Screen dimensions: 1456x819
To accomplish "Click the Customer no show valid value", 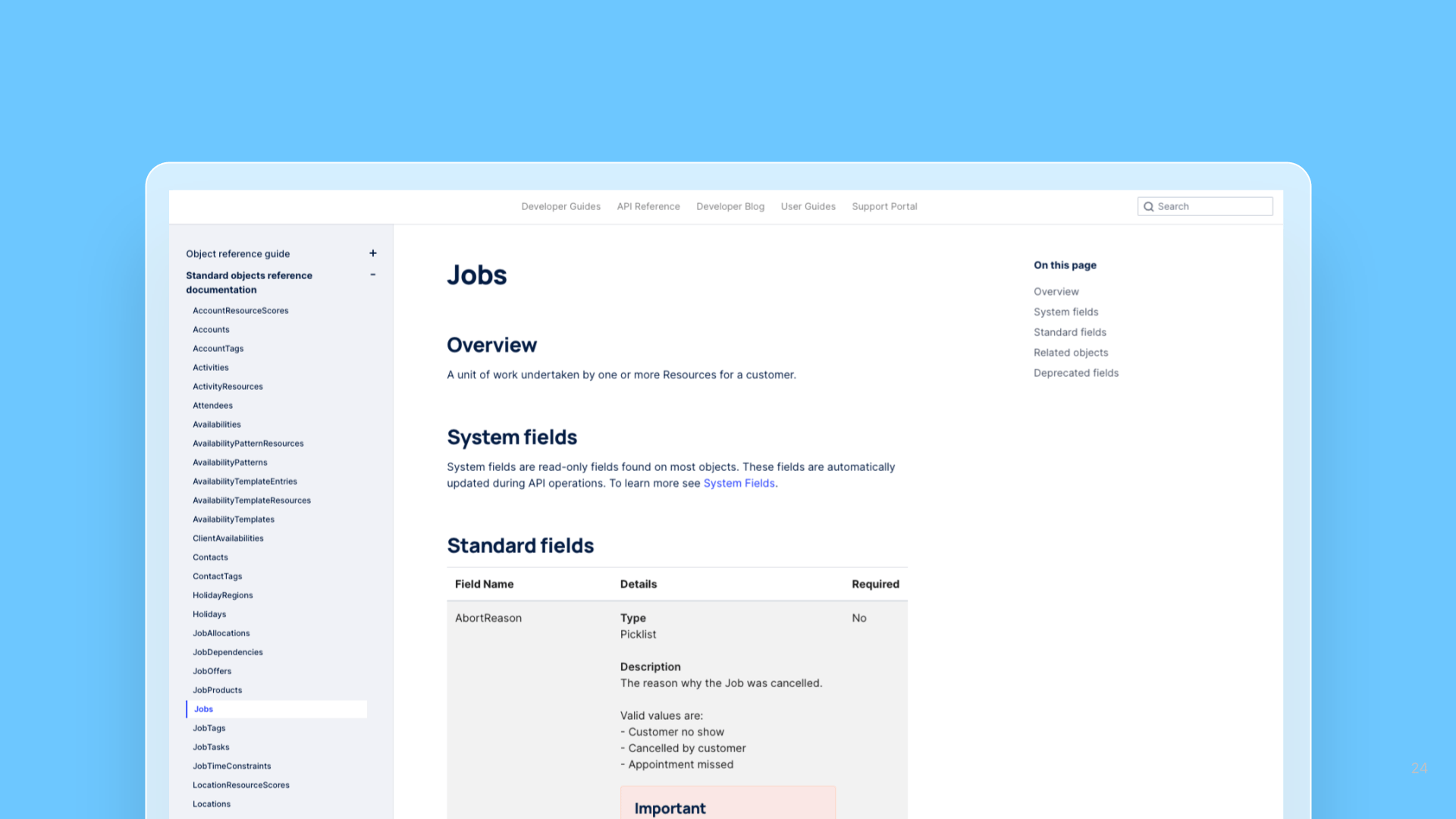I will [x=676, y=732].
